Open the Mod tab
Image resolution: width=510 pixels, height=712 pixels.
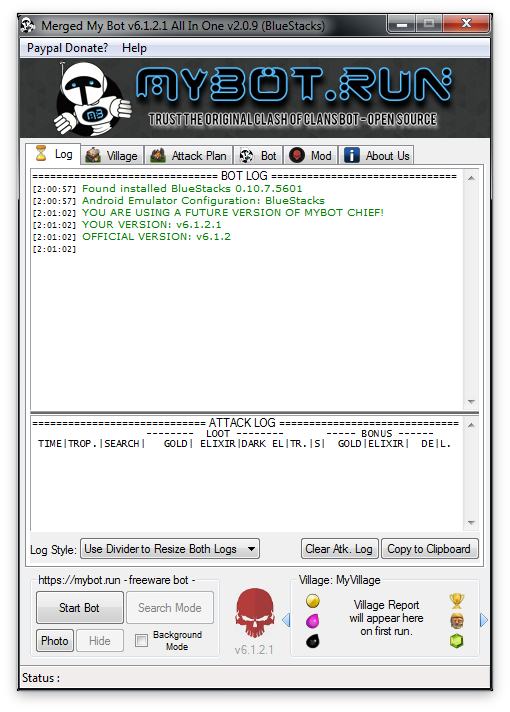(x=311, y=156)
